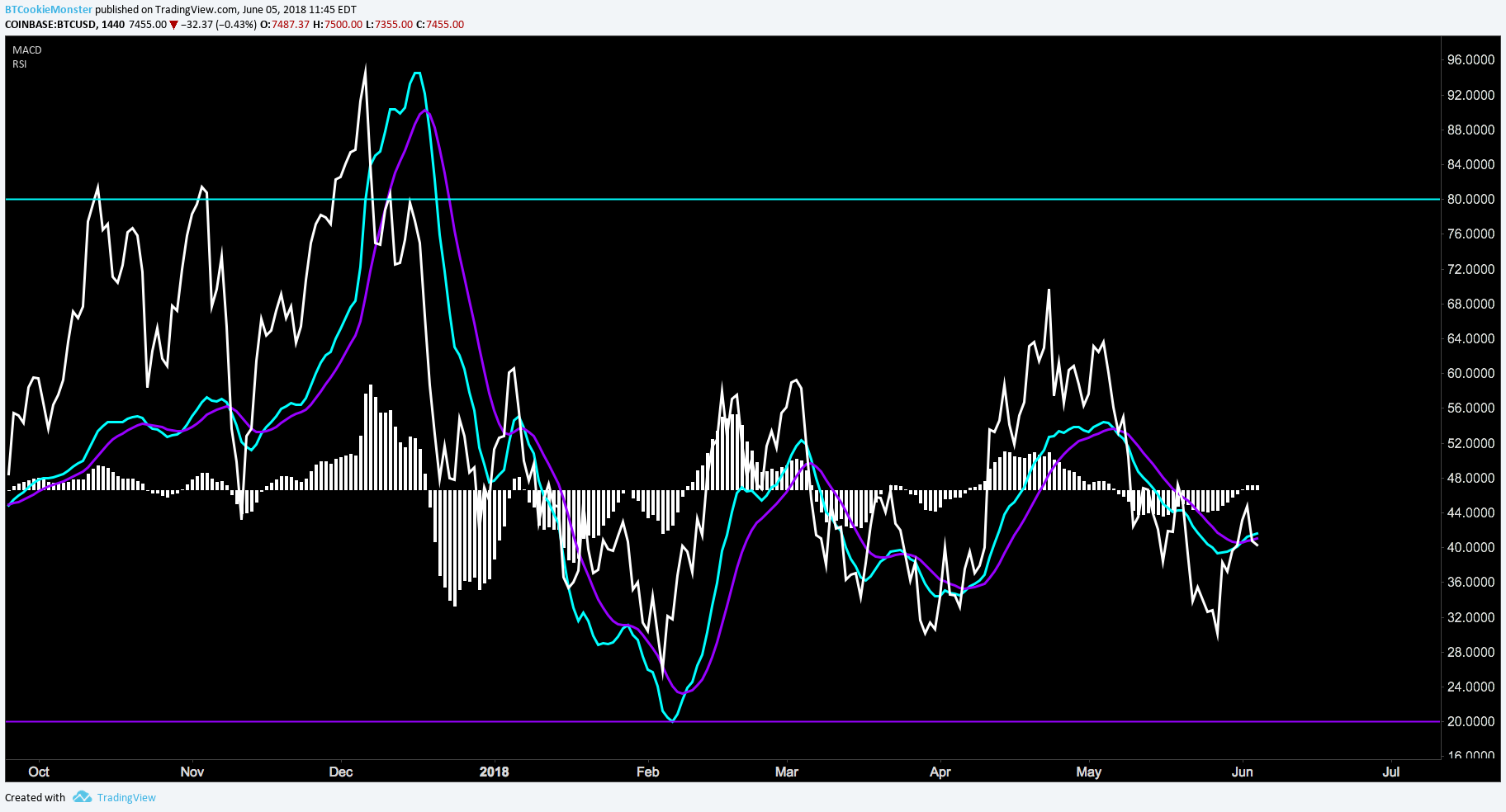Click the 24.0000 price axis label
The image size is (1506, 812).
click(1471, 687)
